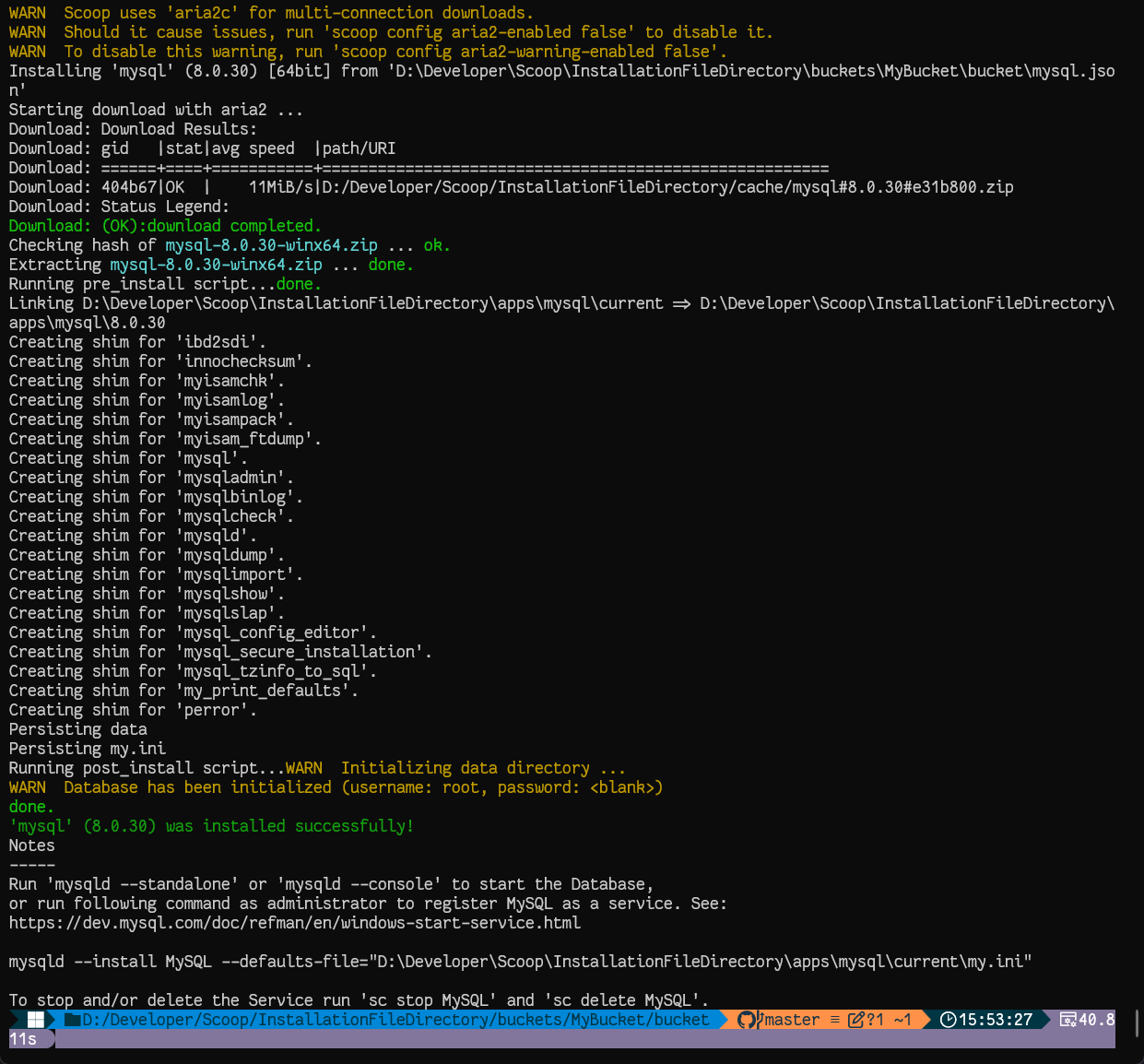Click the Windows logo icon in the prompt
Image resolution: width=1144 pixels, height=1064 pixels.
(36, 1019)
